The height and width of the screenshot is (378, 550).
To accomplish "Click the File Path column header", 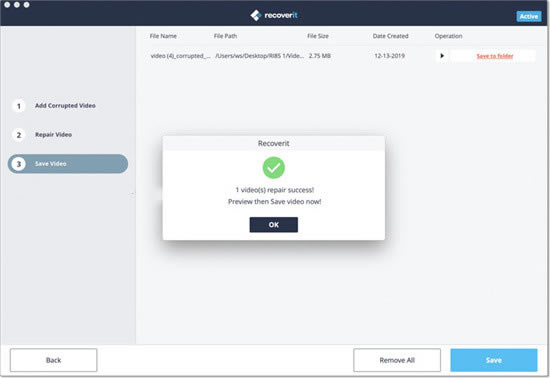I will click(x=225, y=36).
